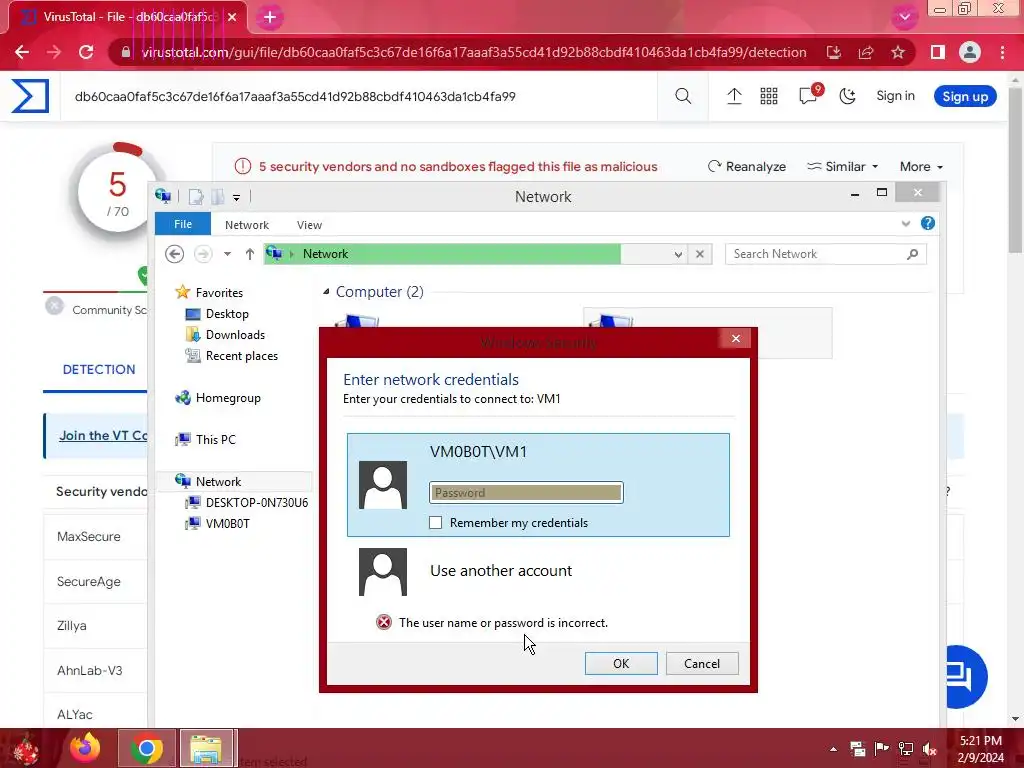Image resolution: width=1024 pixels, height=768 pixels.
Task: Switch to the DETECTION tab
Action: pyautogui.click(x=99, y=370)
